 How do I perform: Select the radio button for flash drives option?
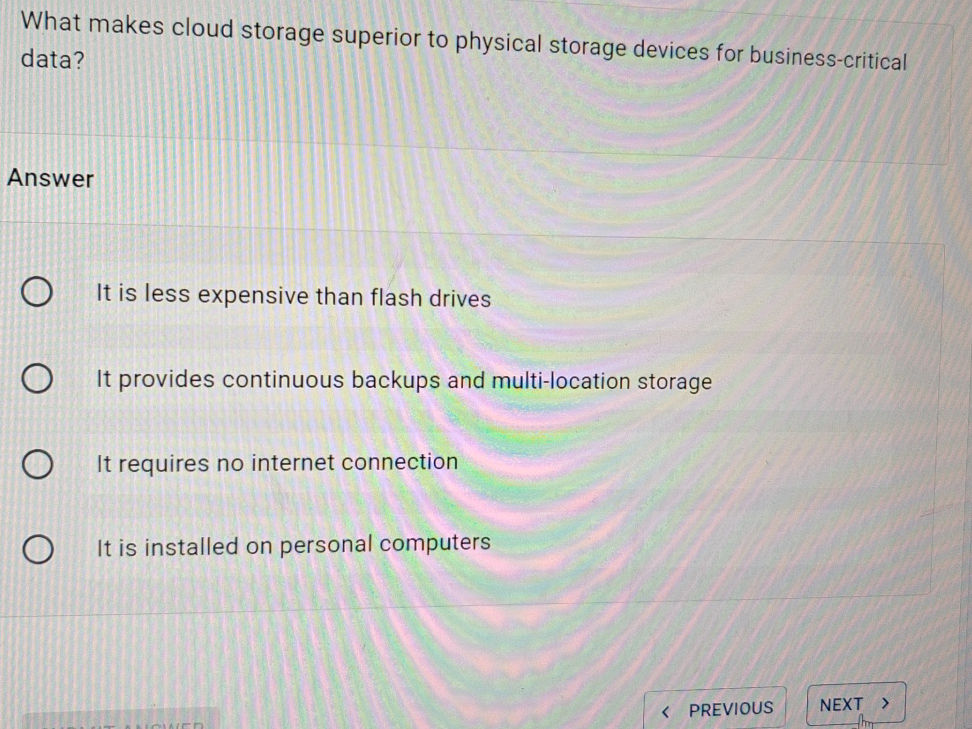[x=38, y=291]
